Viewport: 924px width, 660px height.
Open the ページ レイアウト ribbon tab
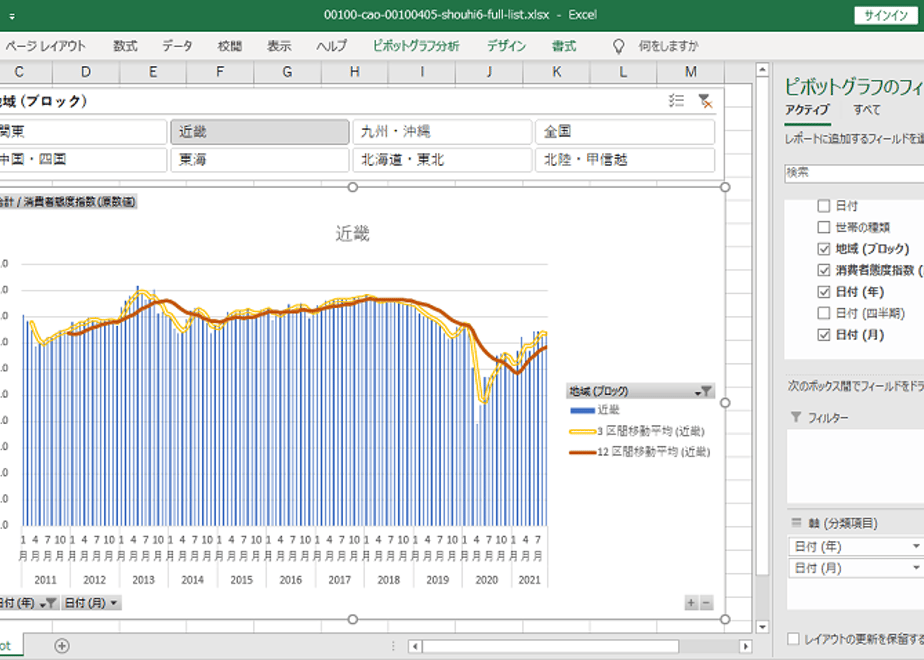point(45,46)
